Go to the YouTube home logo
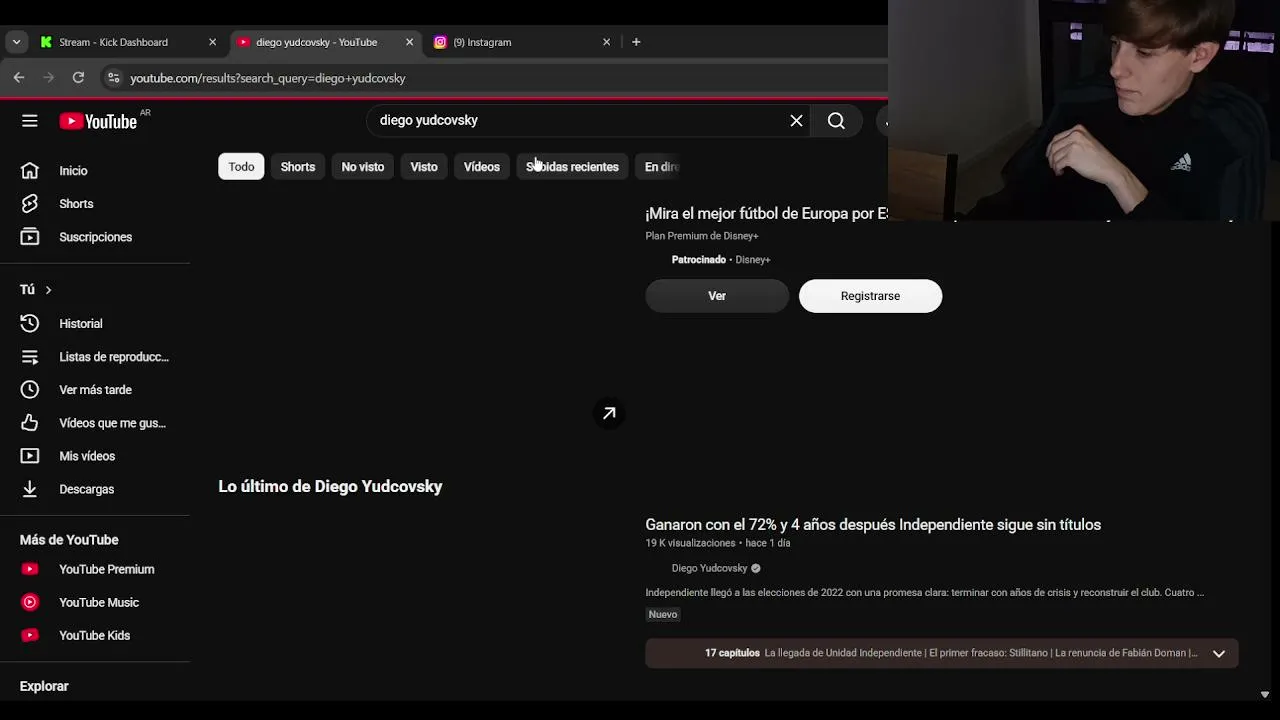Screen dimensions: 1280x720 point(98,121)
